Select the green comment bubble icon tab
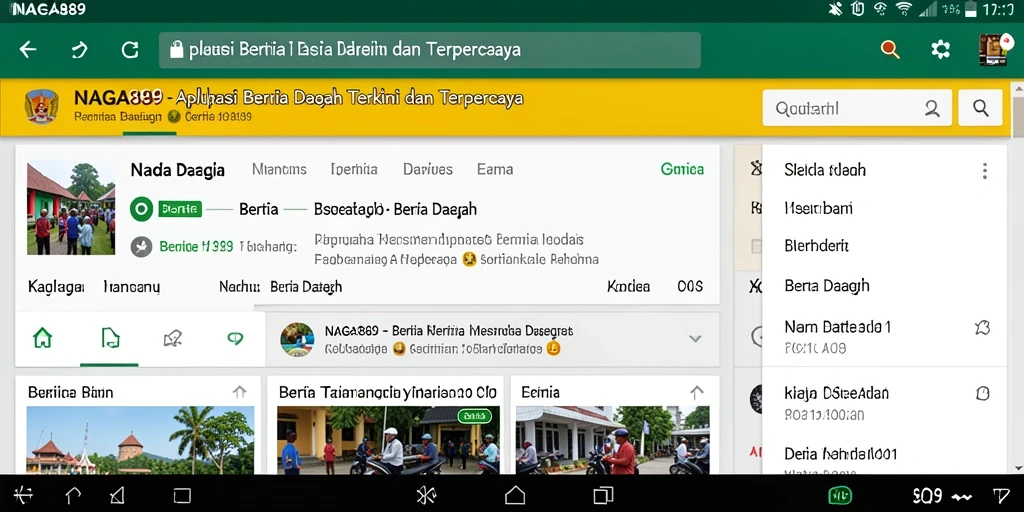The width and height of the screenshot is (1024, 512). coord(235,338)
